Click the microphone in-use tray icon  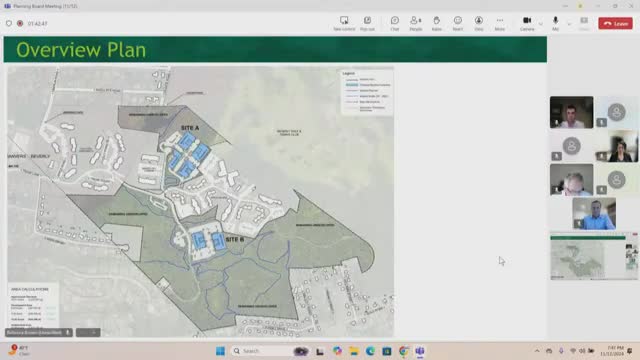(x=561, y=351)
